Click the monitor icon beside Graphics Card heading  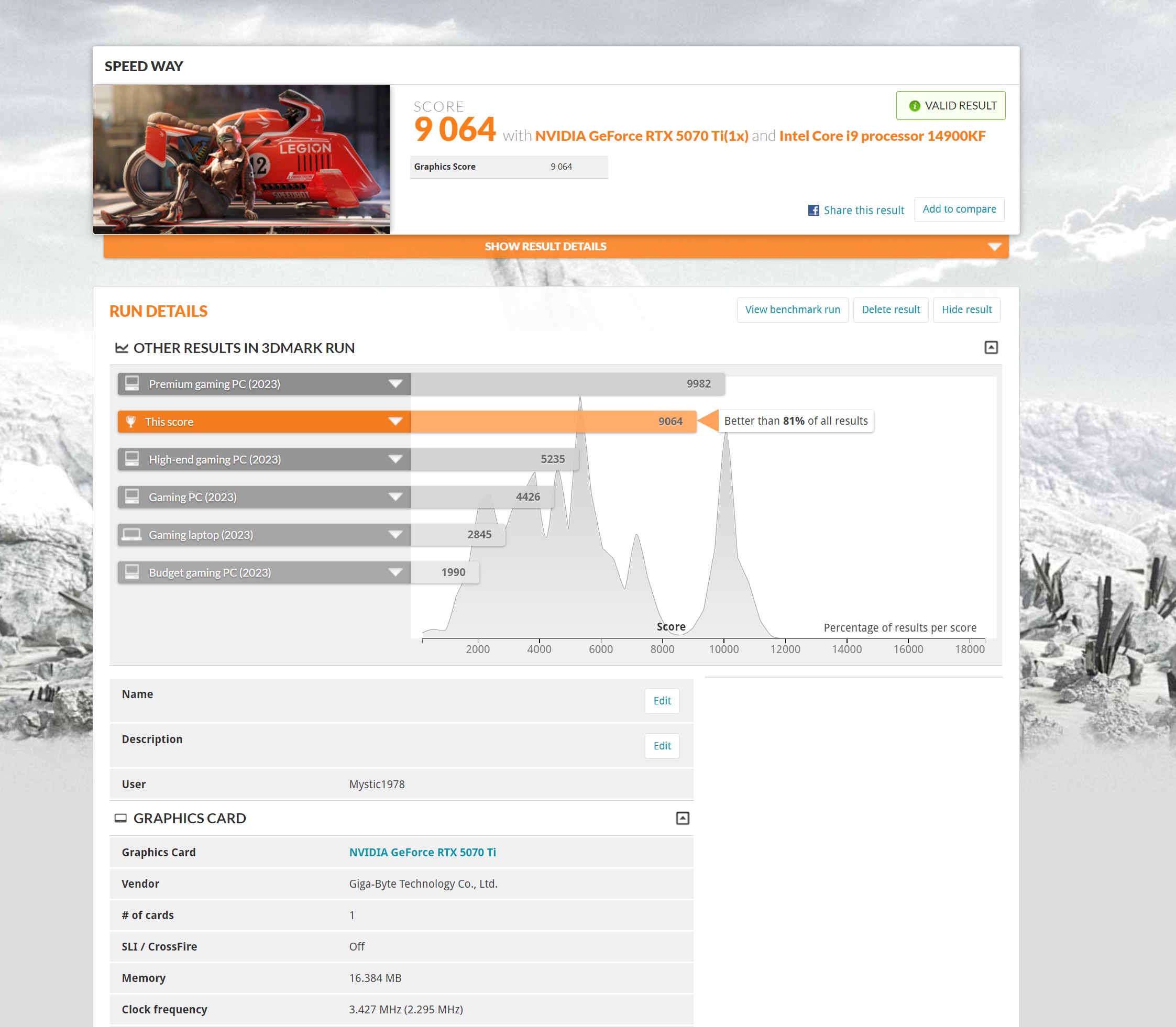(x=120, y=819)
